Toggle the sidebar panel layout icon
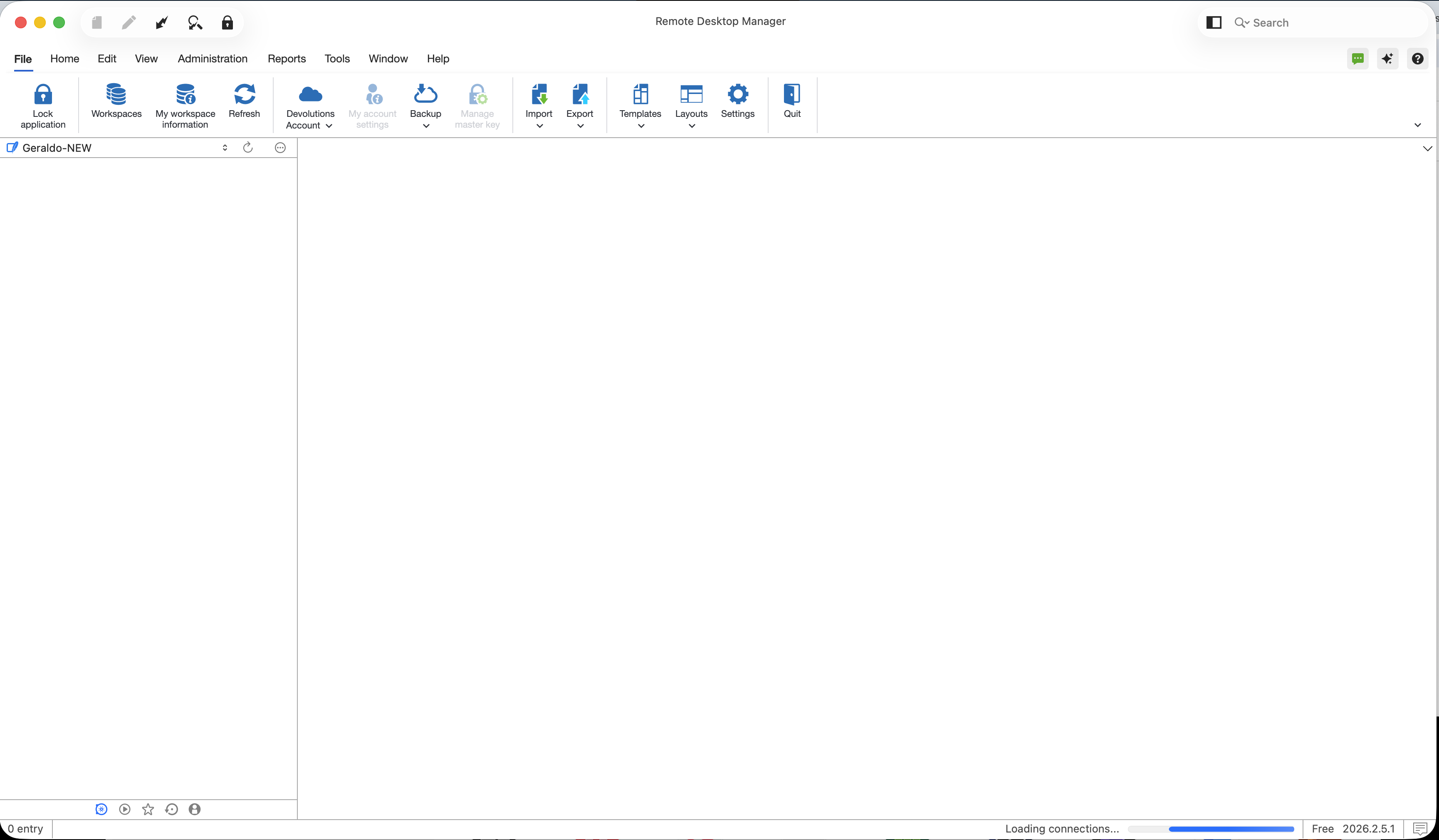The width and height of the screenshot is (1439, 840). point(1214,22)
